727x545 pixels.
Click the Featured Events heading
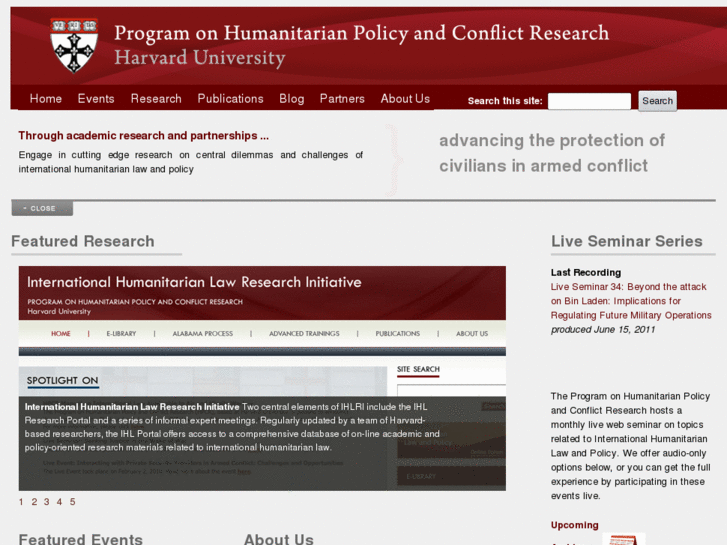(x=81, y=539)
